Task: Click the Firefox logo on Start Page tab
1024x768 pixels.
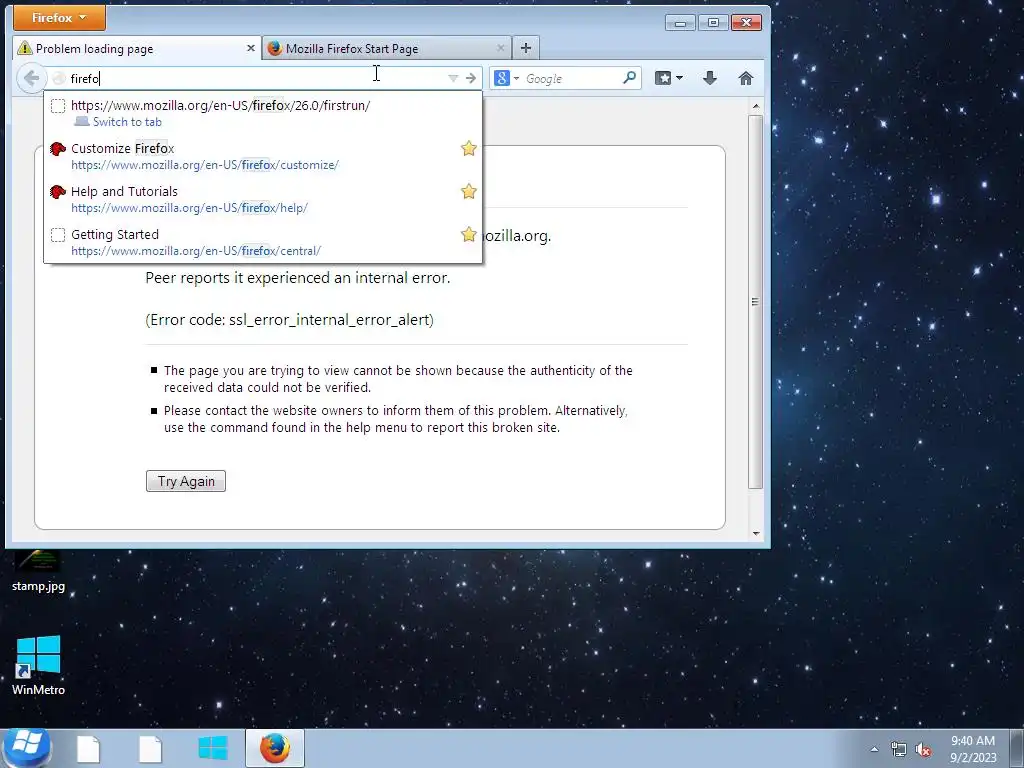Action: tap(274, 48)
